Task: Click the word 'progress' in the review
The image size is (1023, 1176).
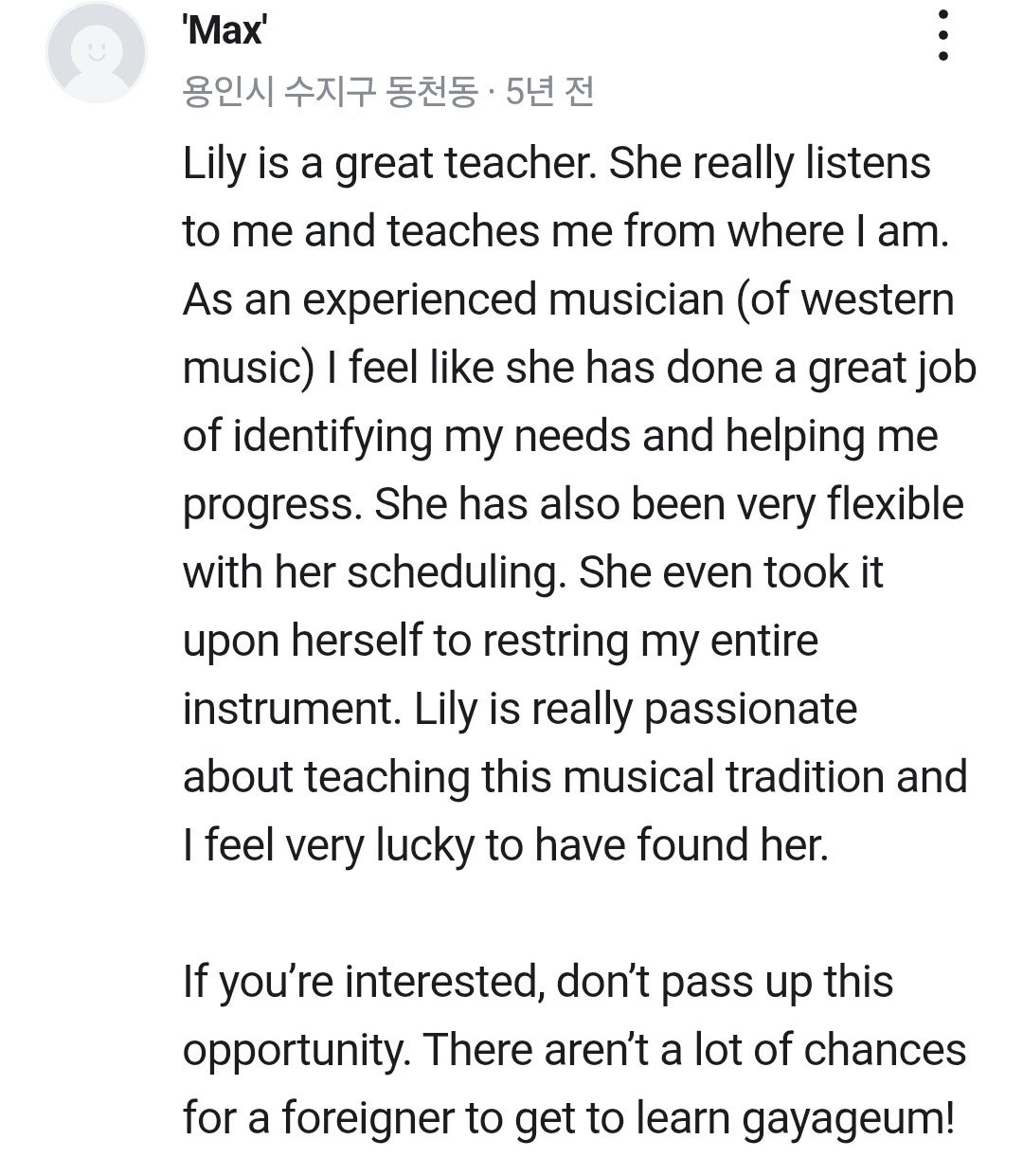Action: (272, 506)
